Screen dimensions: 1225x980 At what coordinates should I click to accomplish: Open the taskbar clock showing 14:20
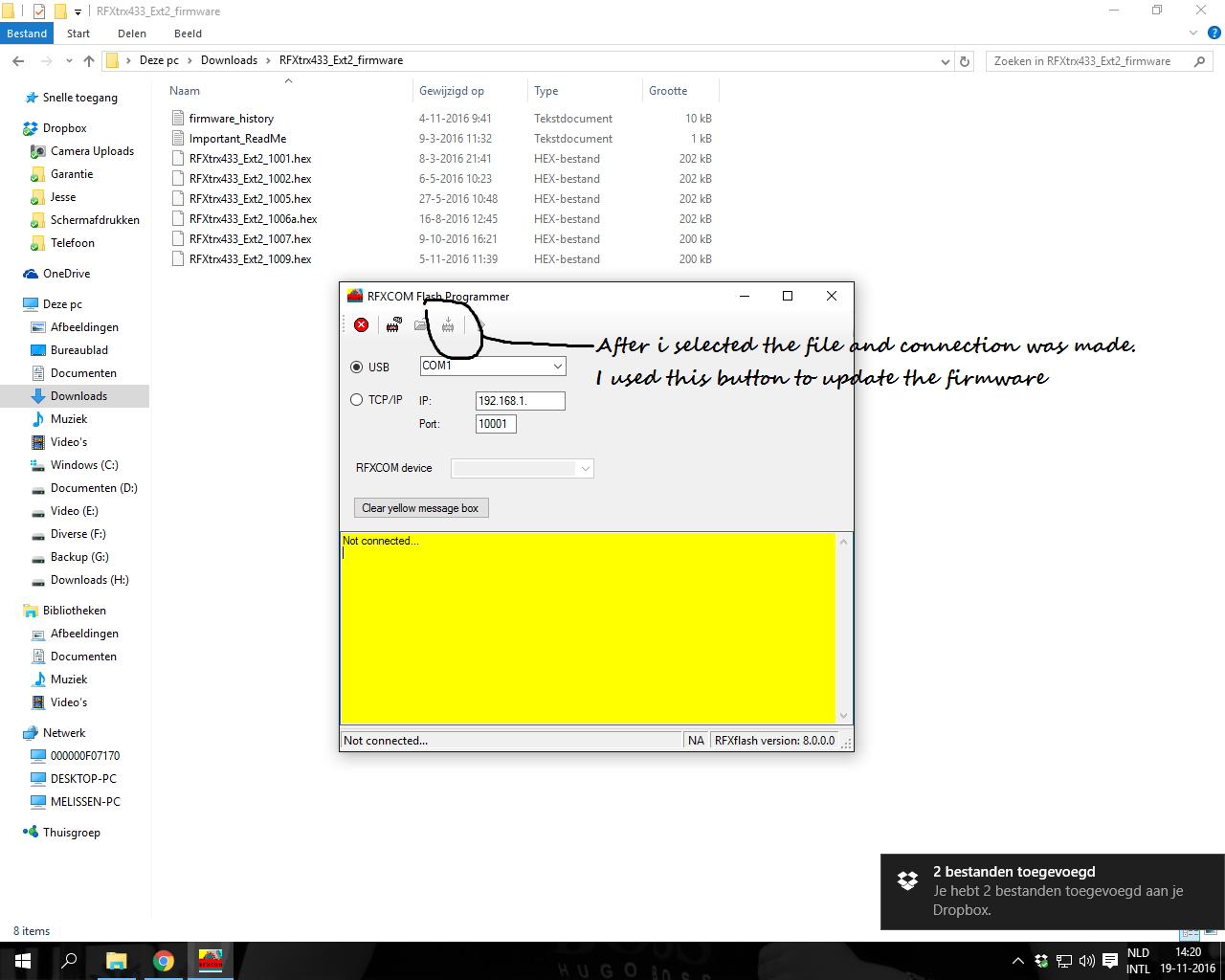pyautogui.click(x=1188, y=961)
